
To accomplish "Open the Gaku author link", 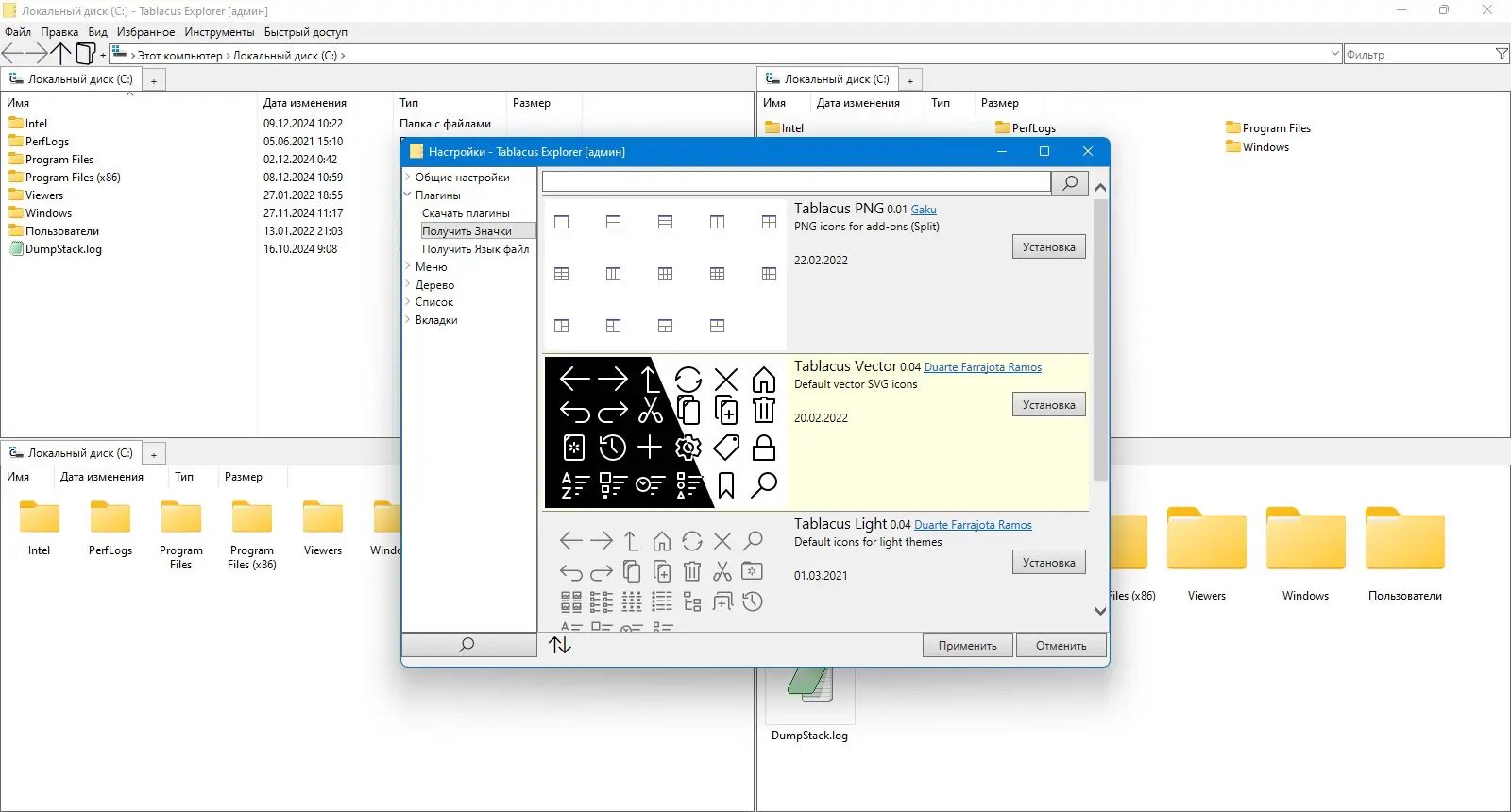I will coord(924,210).
